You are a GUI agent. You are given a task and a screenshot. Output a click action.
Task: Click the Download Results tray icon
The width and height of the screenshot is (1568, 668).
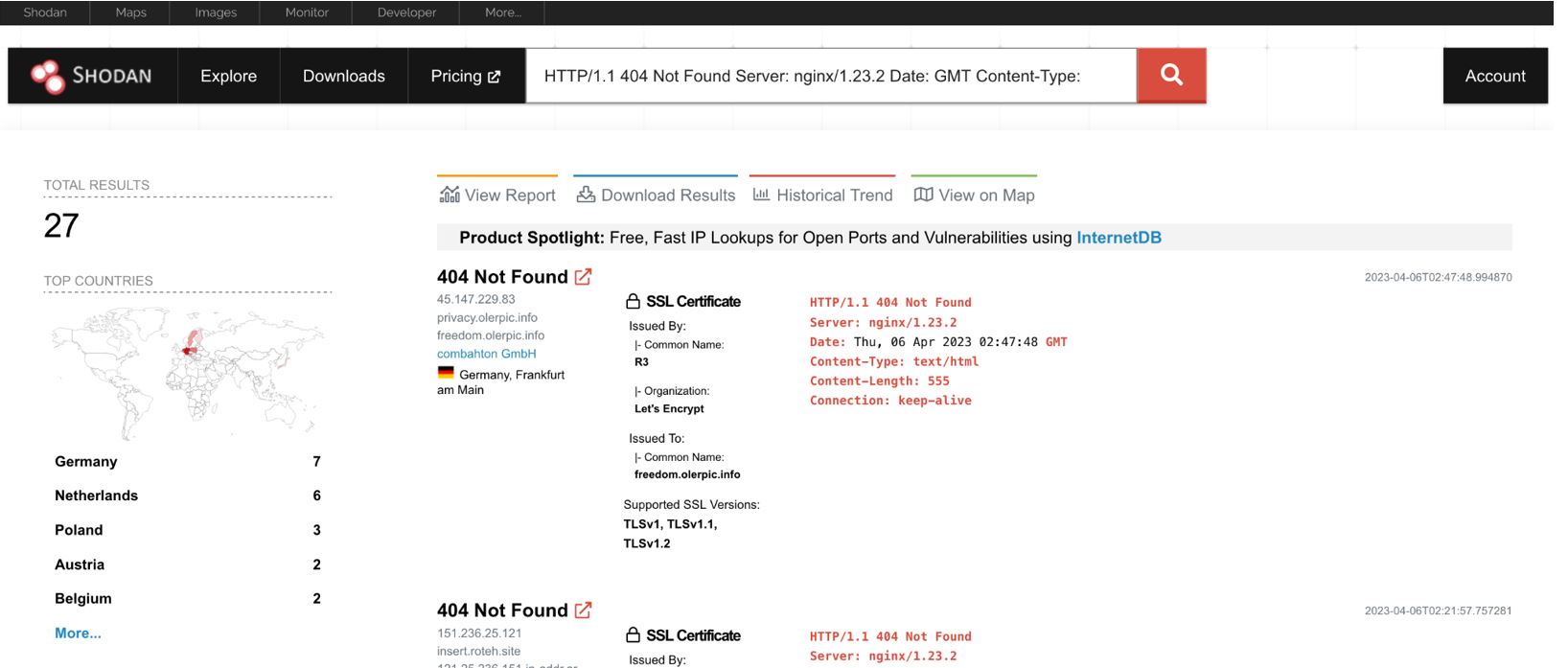tap(586, 195)
